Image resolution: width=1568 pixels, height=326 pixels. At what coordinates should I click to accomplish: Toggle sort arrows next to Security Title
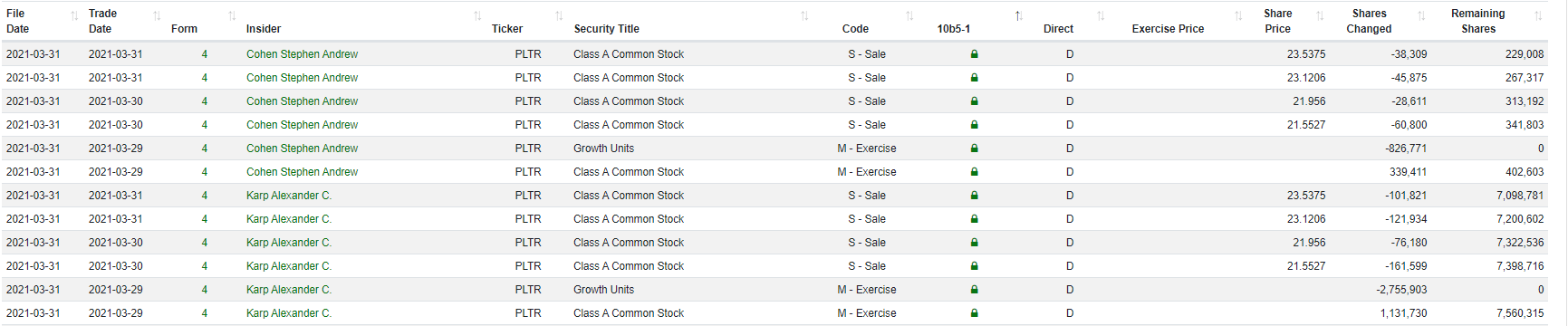pyautogui.click(x=804, y=16)
